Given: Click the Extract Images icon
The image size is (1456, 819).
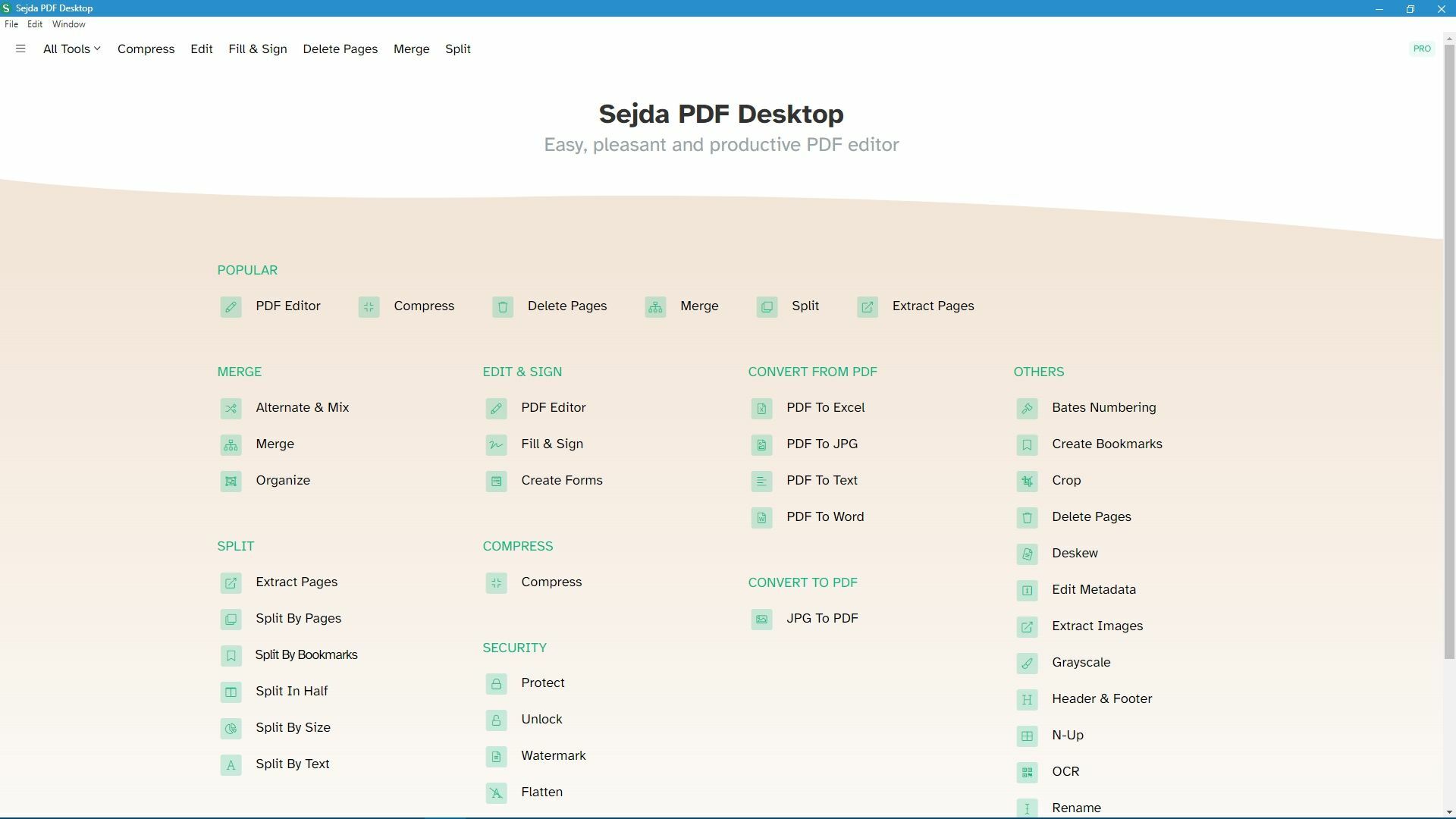Looking at the screenshot, I should pos(1028,627).
